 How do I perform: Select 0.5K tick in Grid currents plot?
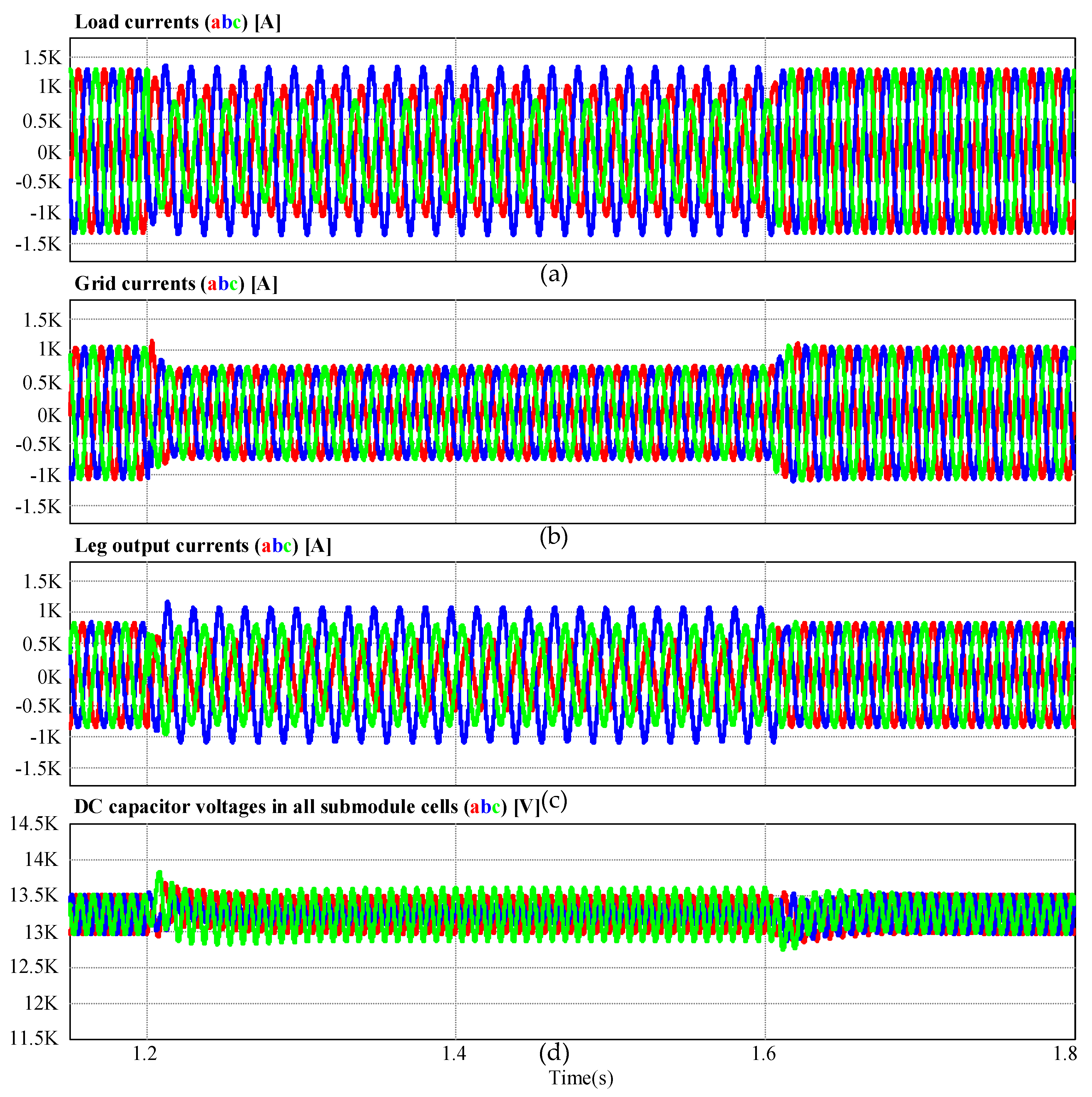point(42,383)
